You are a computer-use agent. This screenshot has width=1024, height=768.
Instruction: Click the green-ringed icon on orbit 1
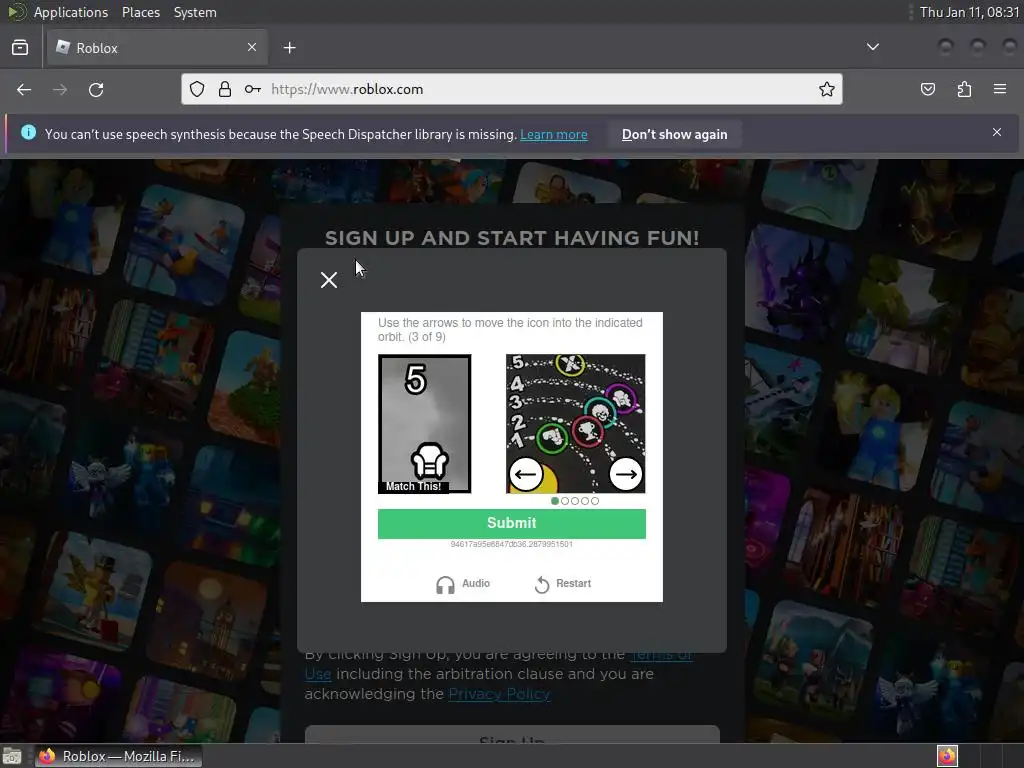pyautogui.click(x=552, y=438)
